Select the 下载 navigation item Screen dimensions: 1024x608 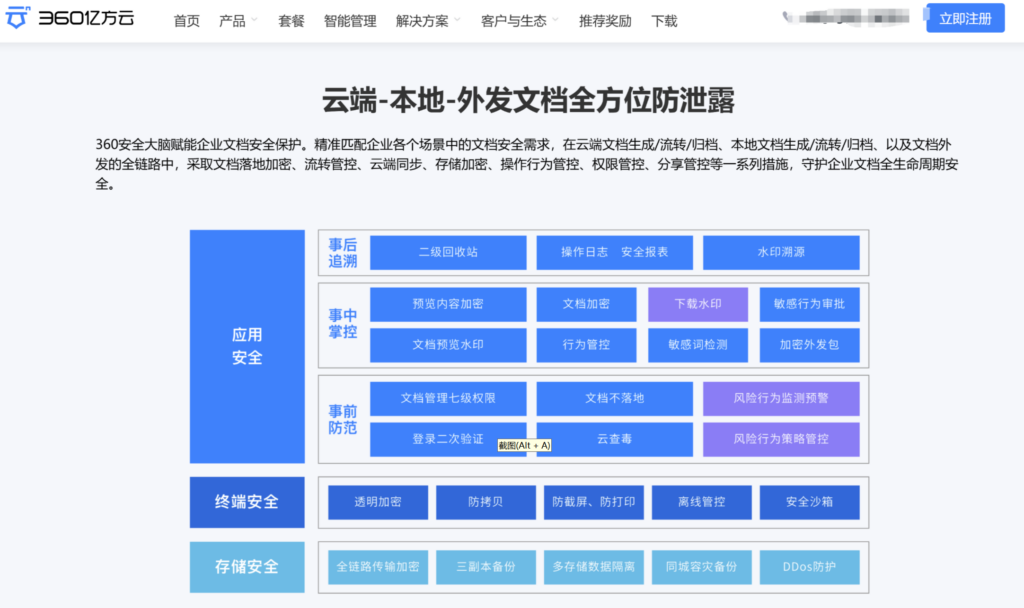click(663, 19)
